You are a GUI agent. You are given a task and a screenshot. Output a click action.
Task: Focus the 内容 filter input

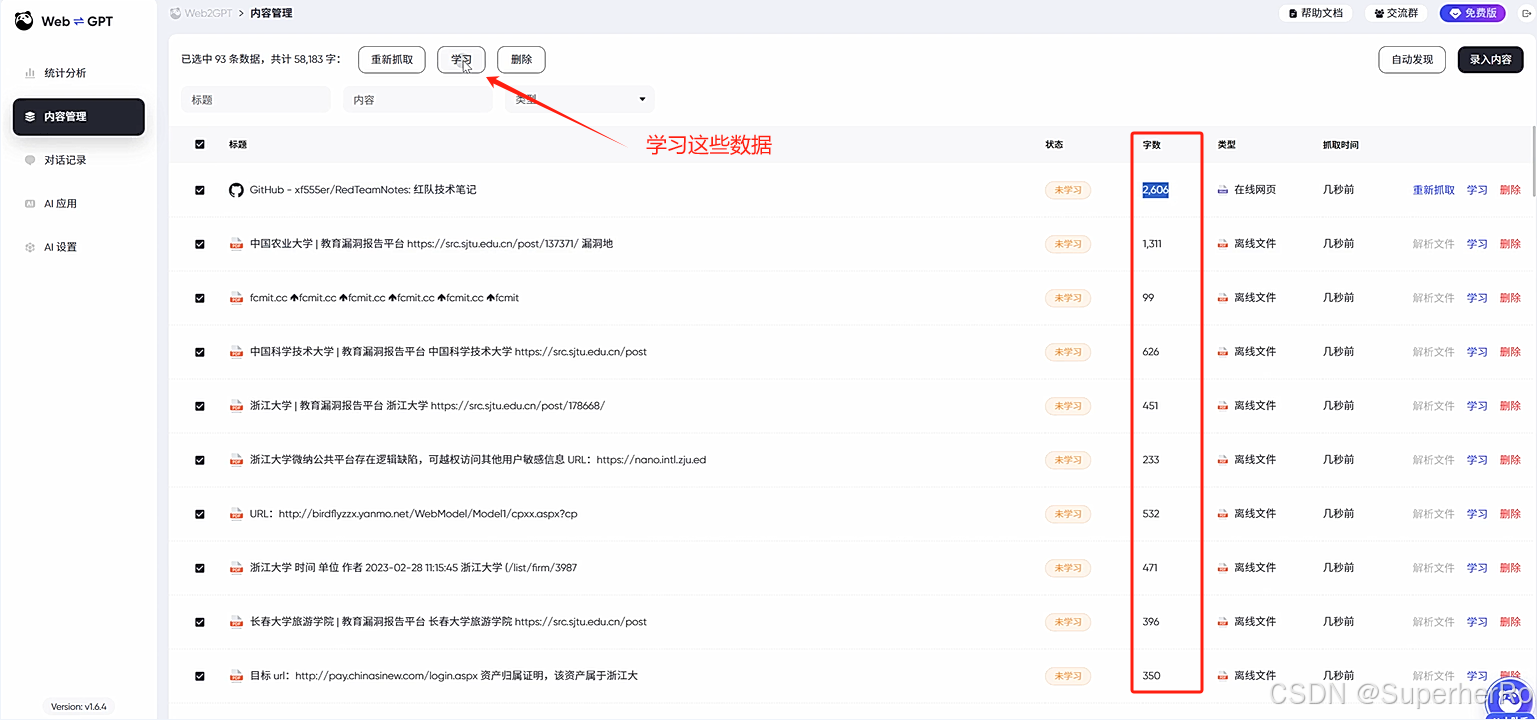[418, 100]
